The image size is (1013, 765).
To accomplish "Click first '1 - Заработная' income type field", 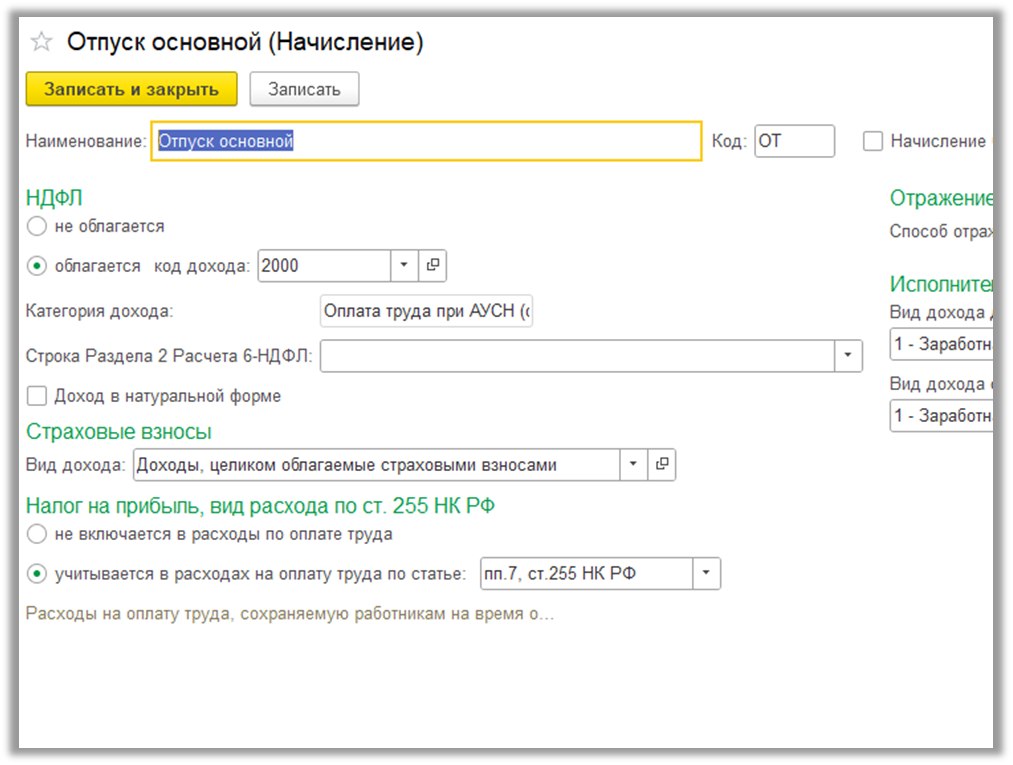I will 940,345.
